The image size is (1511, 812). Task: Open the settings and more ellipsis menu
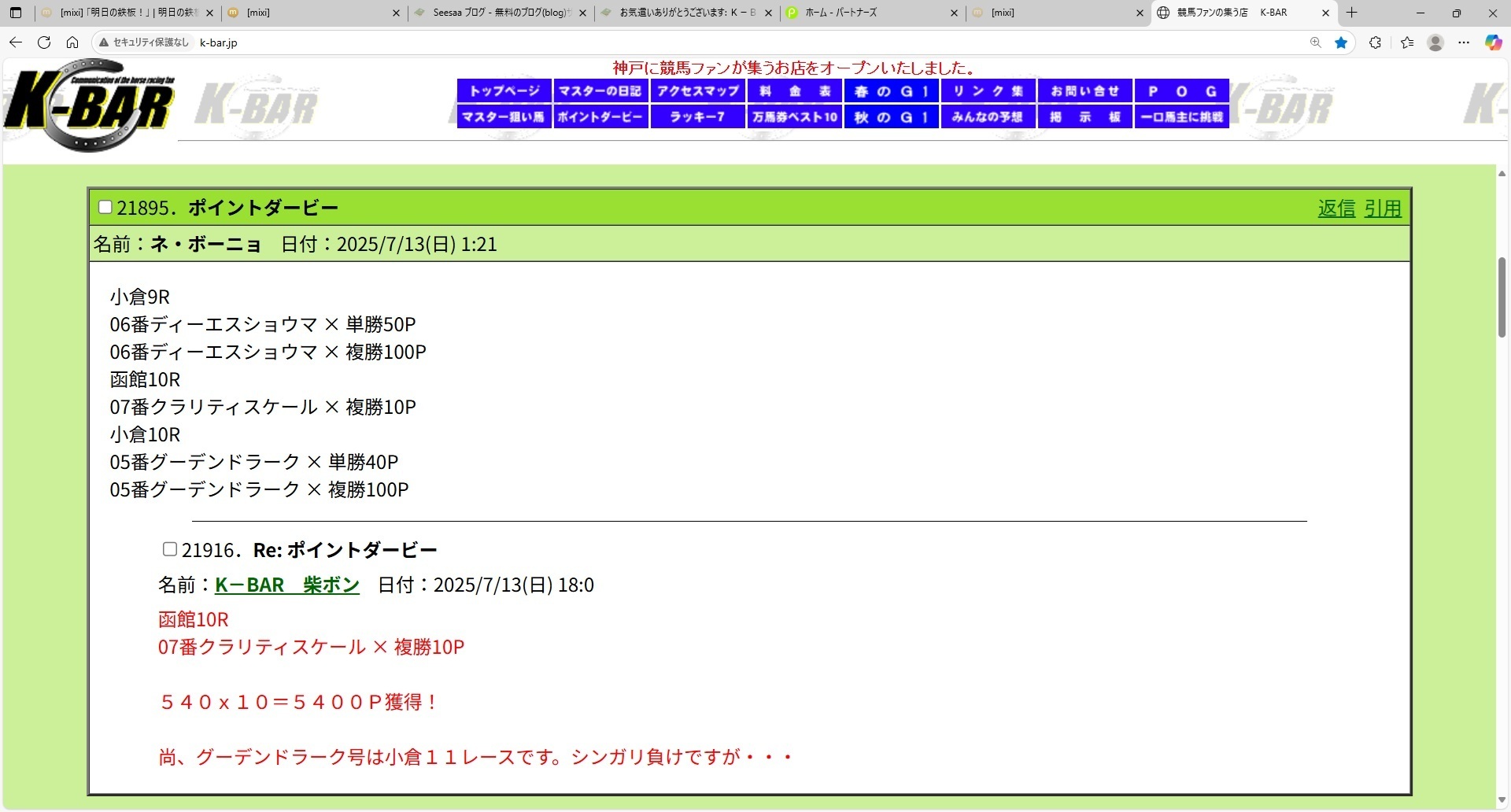click(1464, 42)
